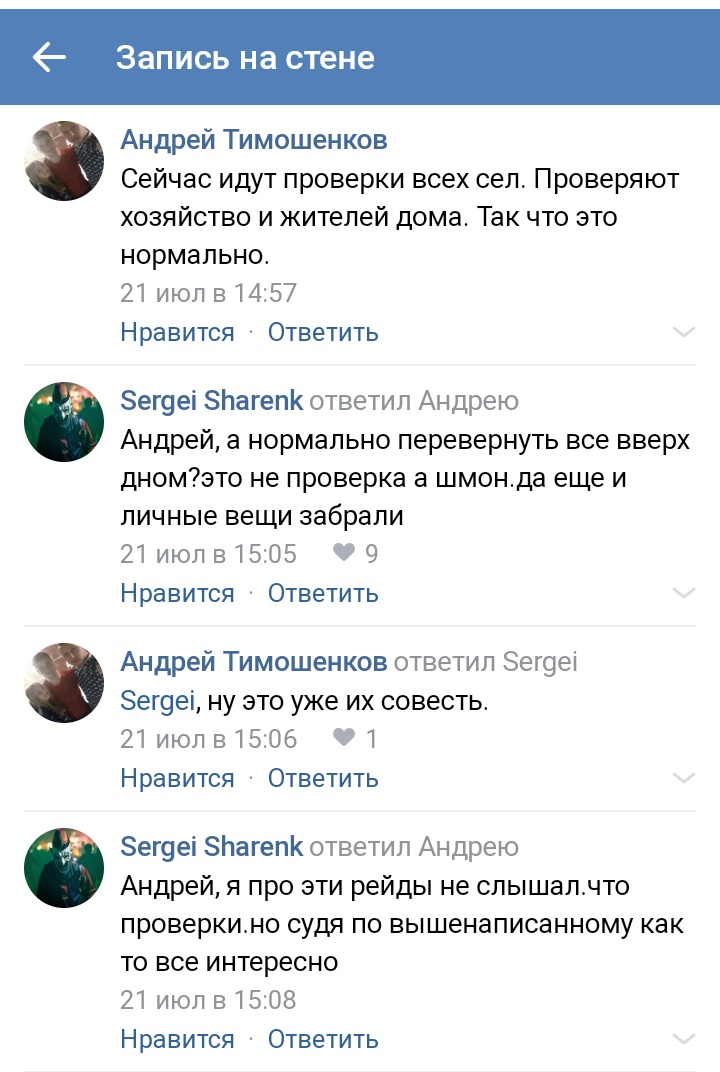The height and width of the screenshot is (1072, 720).
Task: Like the comment posted at 15:05
Action: [x=177, y=593]
